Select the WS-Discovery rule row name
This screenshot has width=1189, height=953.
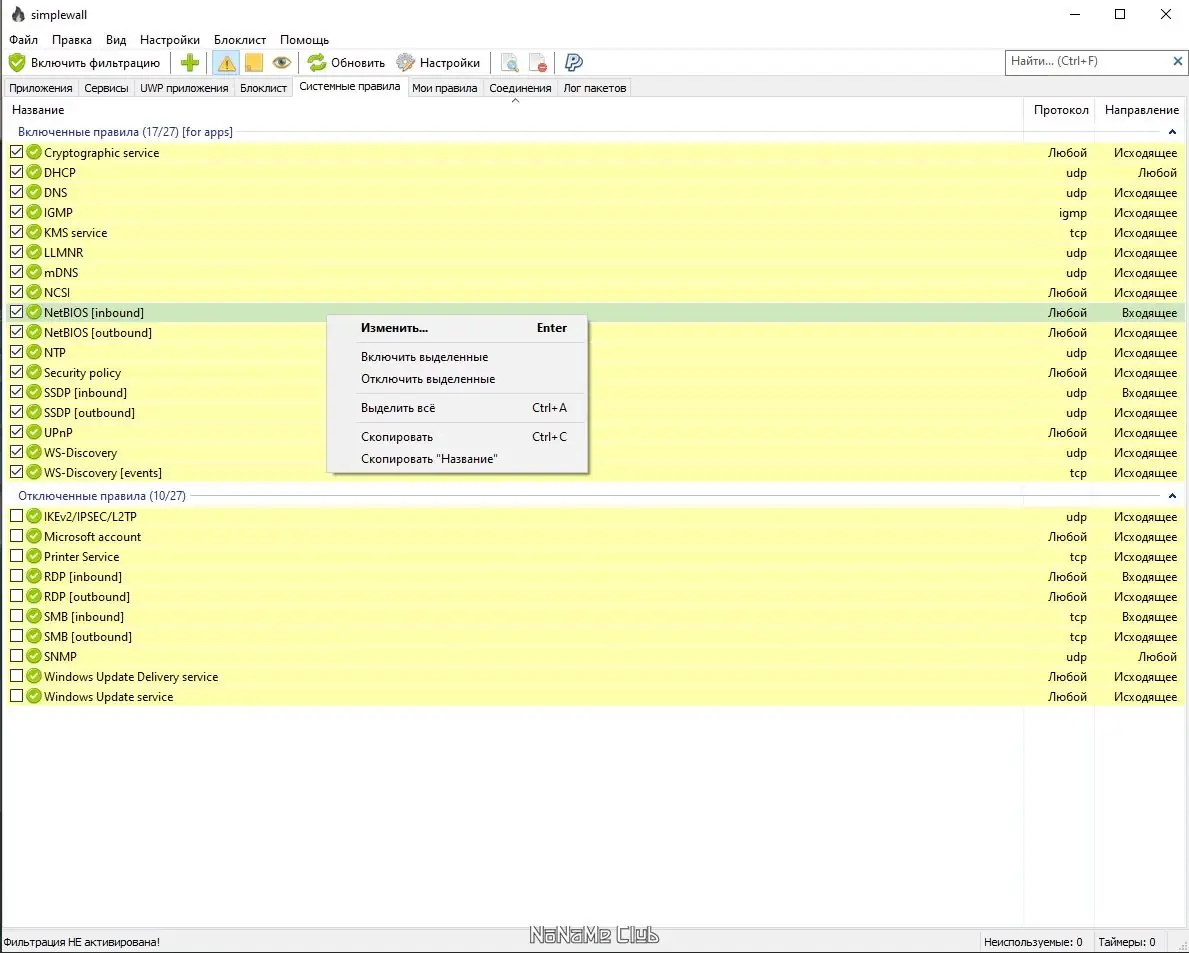[80, 453]
